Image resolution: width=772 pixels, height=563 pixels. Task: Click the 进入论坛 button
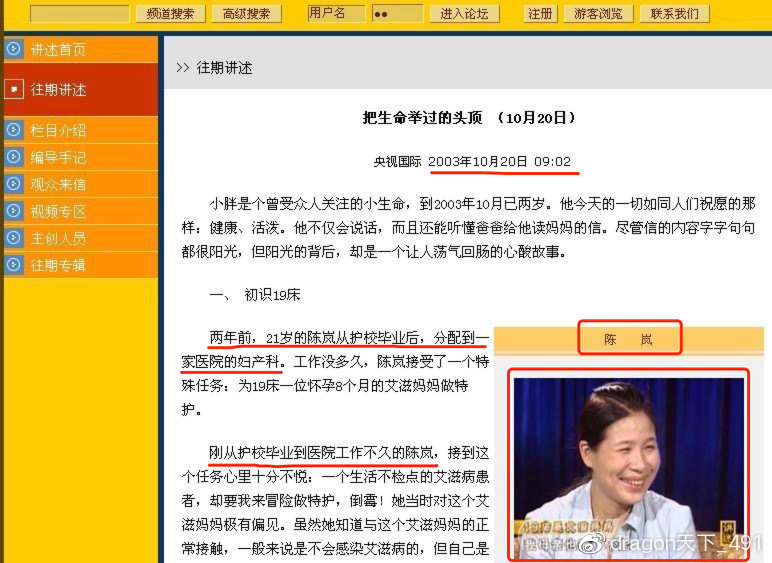click(464, 14)
